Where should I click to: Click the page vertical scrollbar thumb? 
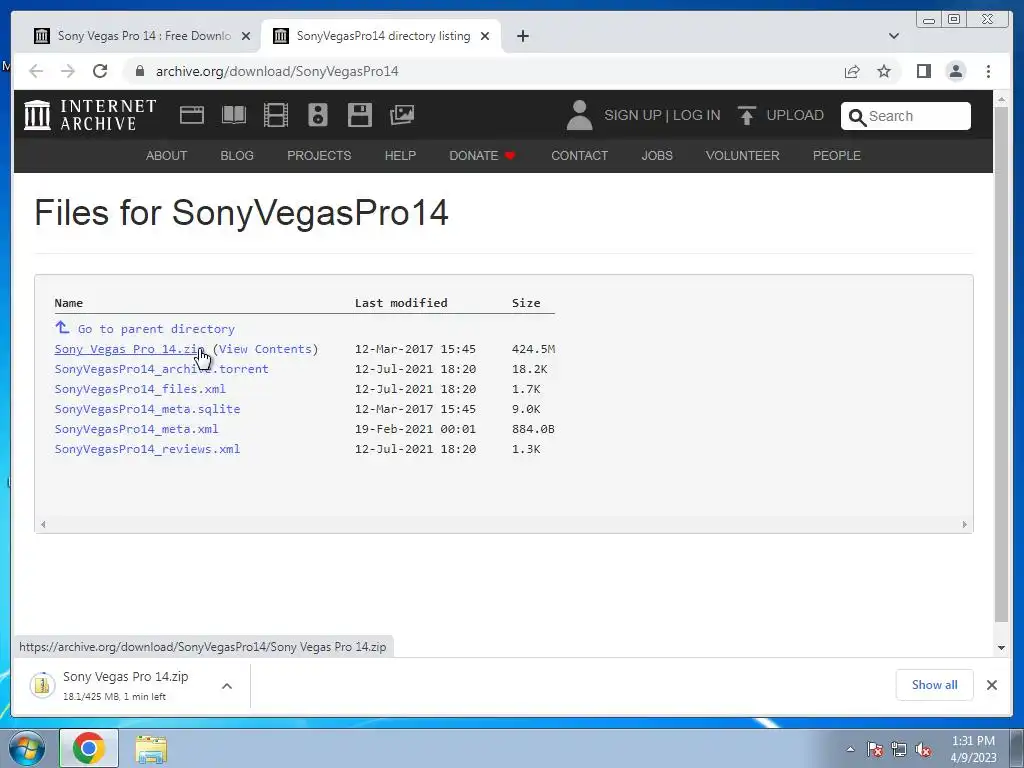click(x=1001, y=364)
